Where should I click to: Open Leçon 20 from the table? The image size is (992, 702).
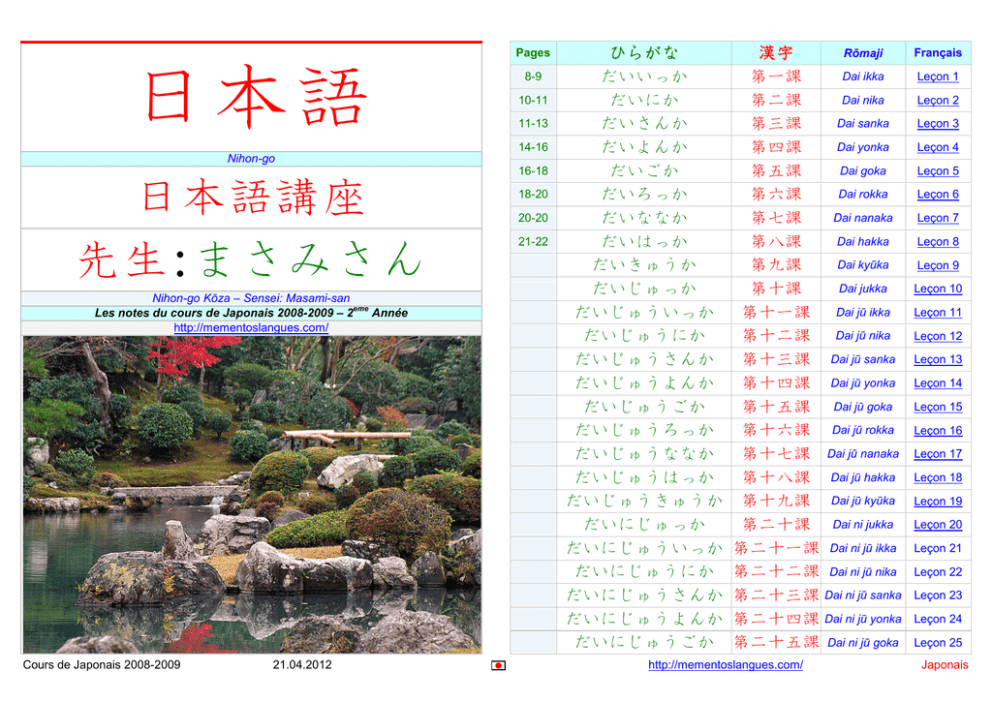pos(937,525)
